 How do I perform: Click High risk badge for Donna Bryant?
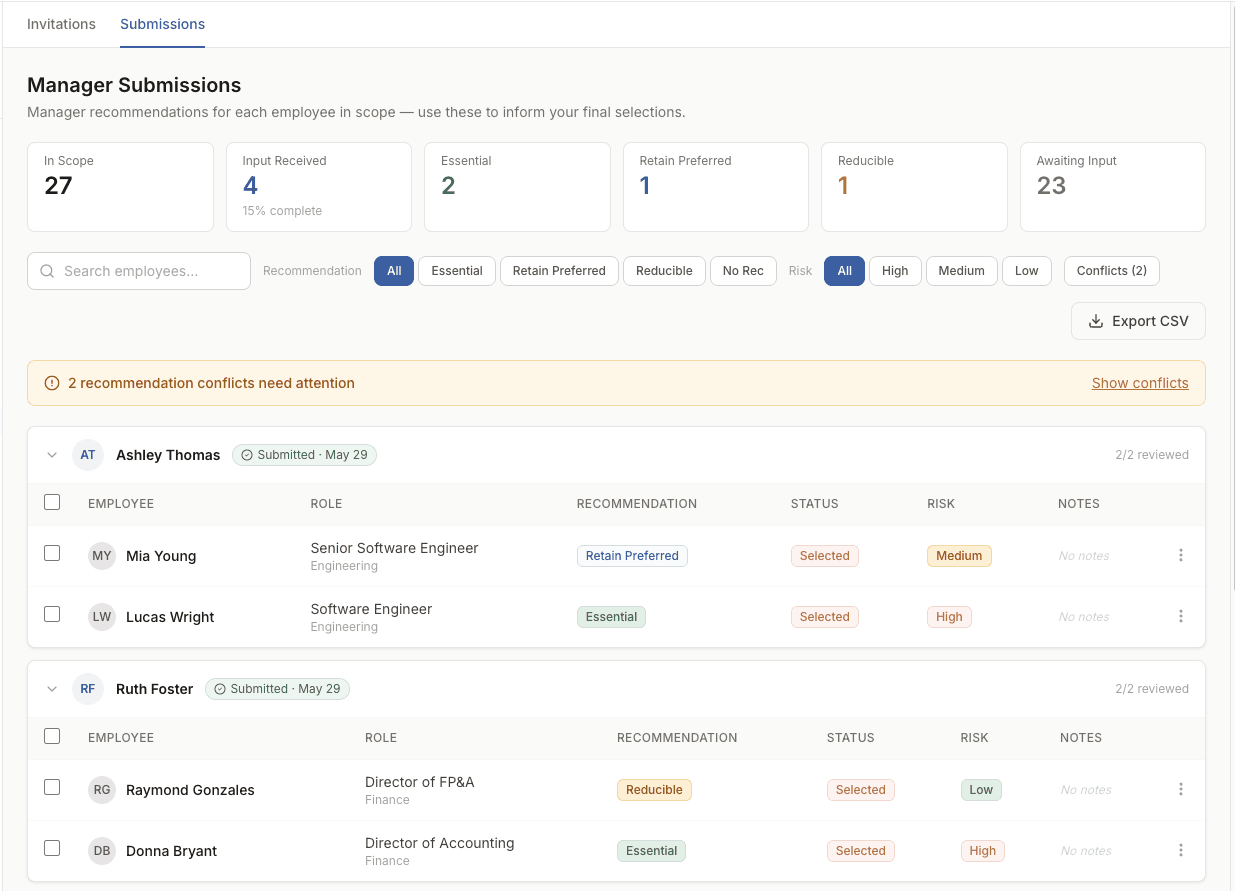pos(983,851)
